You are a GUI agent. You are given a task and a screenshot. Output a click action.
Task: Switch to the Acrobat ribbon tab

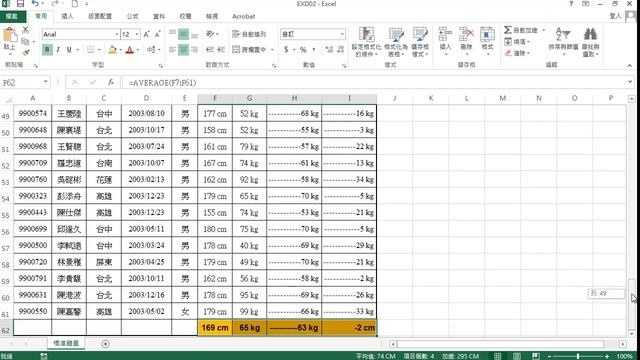pos(244,16)
